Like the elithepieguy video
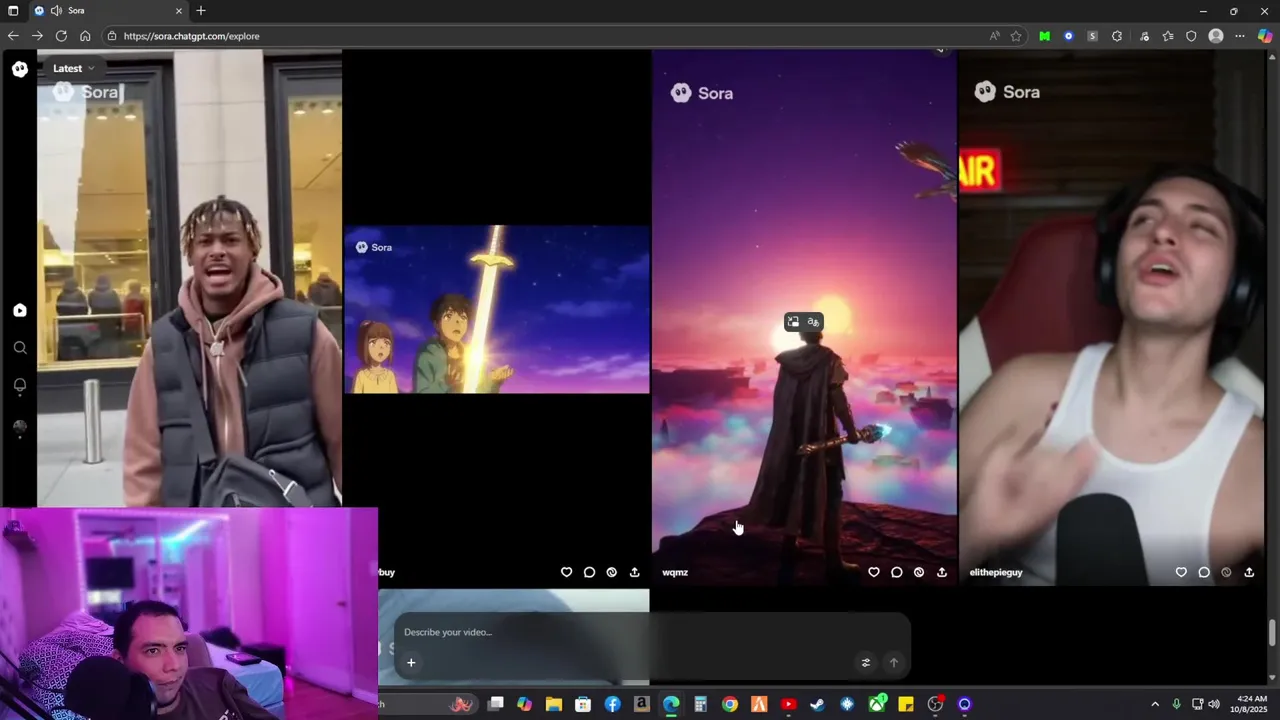Viewport: 1280px width, 720px height. point(1181,572)
